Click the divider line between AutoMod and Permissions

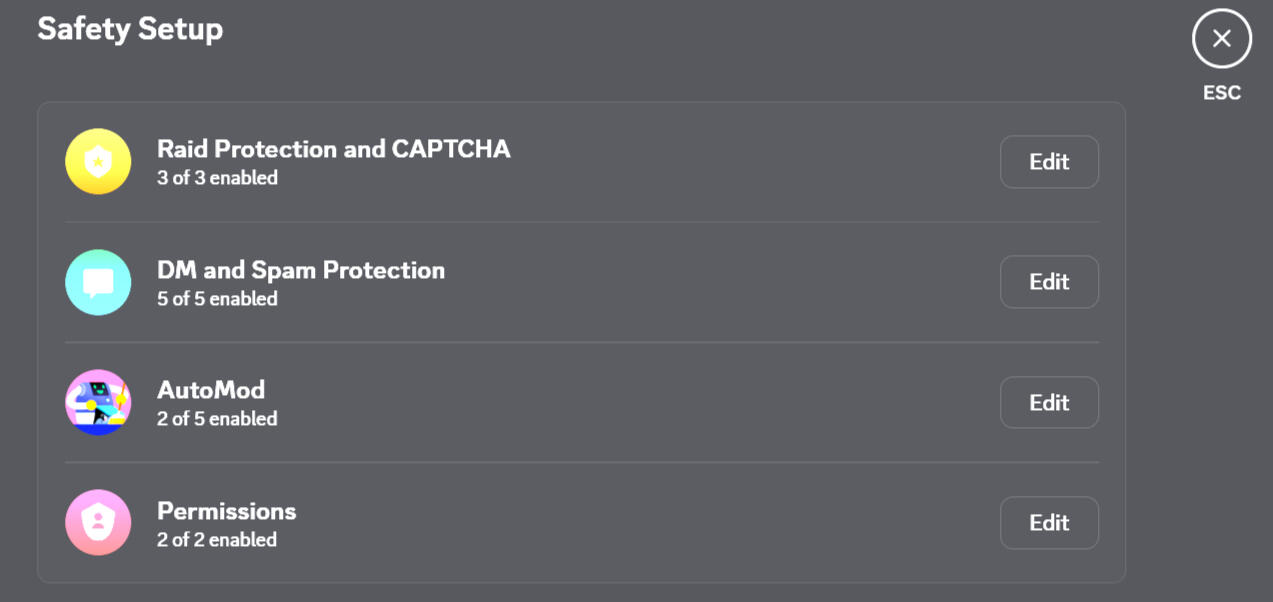[x=581, y=462]
